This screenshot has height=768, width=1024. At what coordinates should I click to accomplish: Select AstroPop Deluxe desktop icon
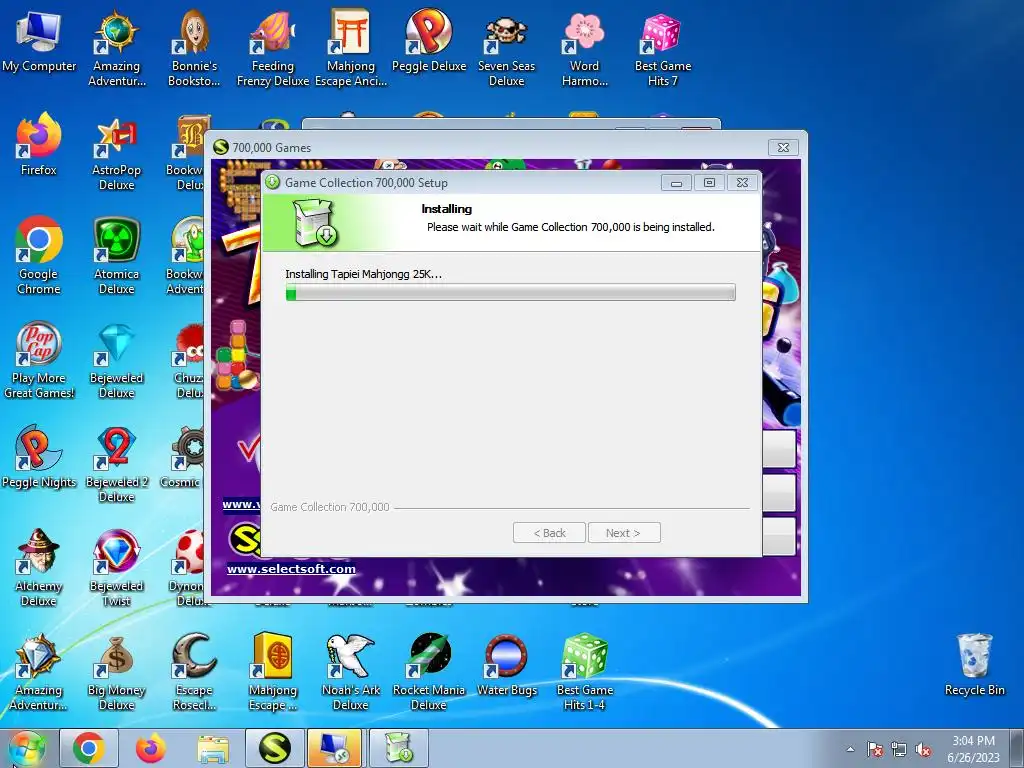click(x=116, y=153)
